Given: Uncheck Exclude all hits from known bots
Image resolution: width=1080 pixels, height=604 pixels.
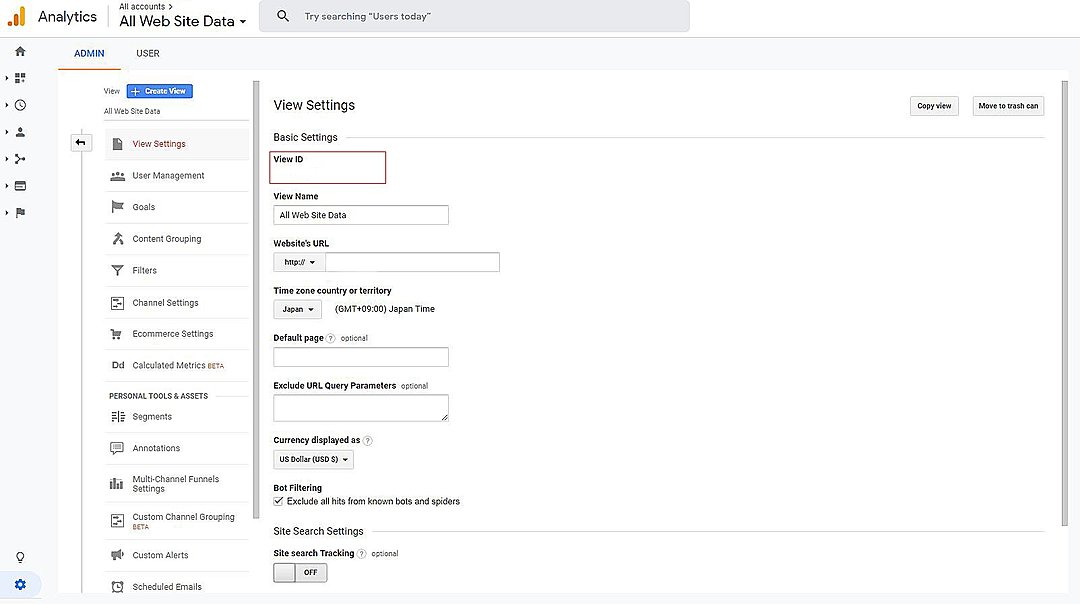Looking at the screenshot, I should (279, 501).
